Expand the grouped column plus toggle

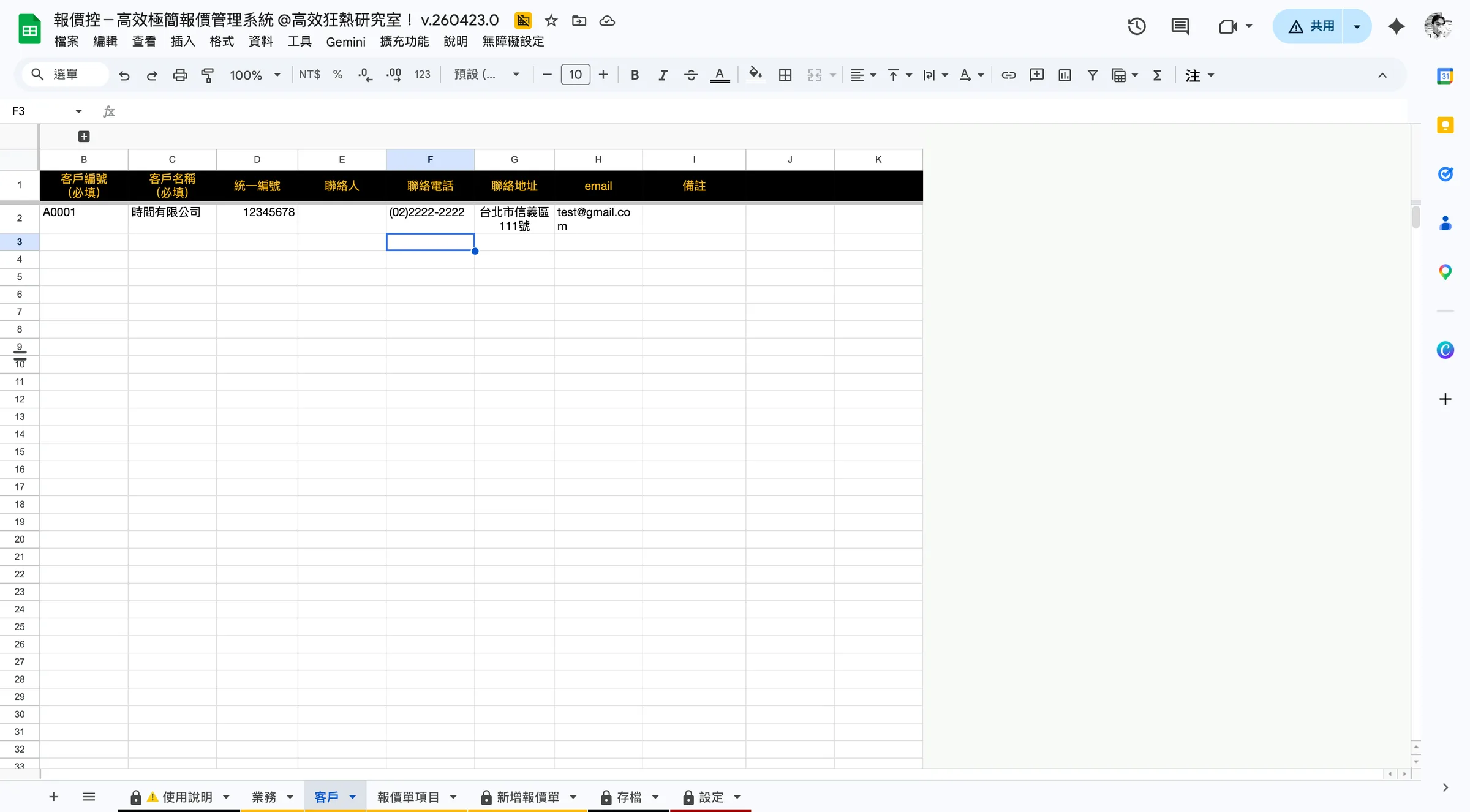click(x=84, y=137)
